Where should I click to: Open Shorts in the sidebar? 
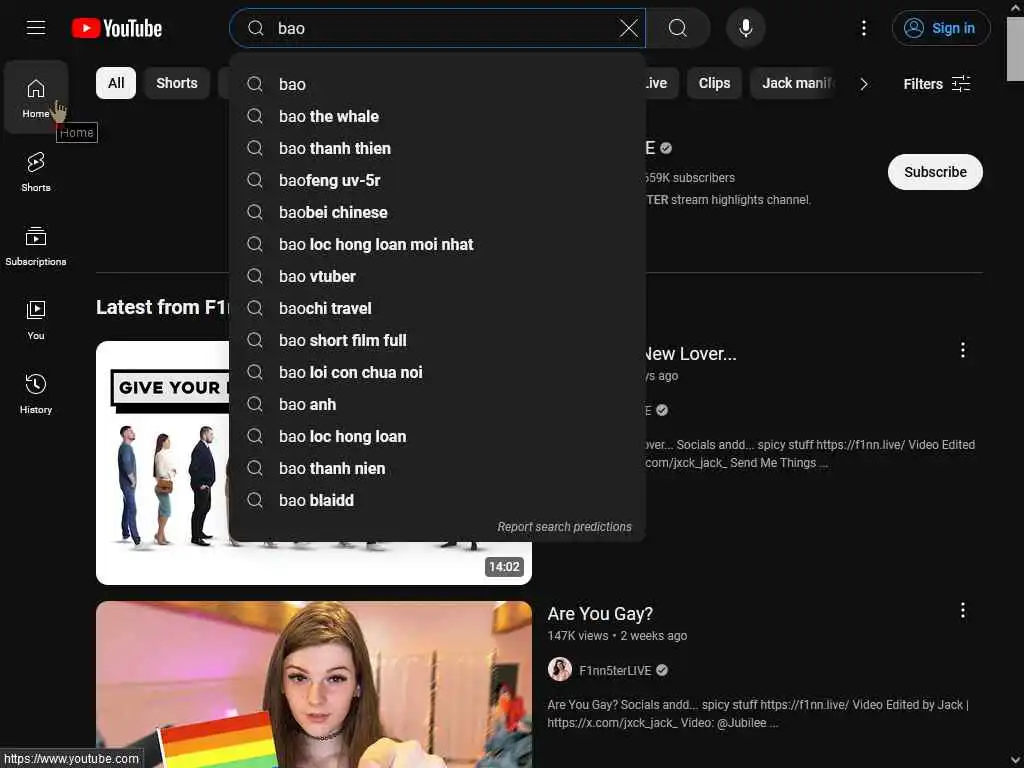point(36,172)
